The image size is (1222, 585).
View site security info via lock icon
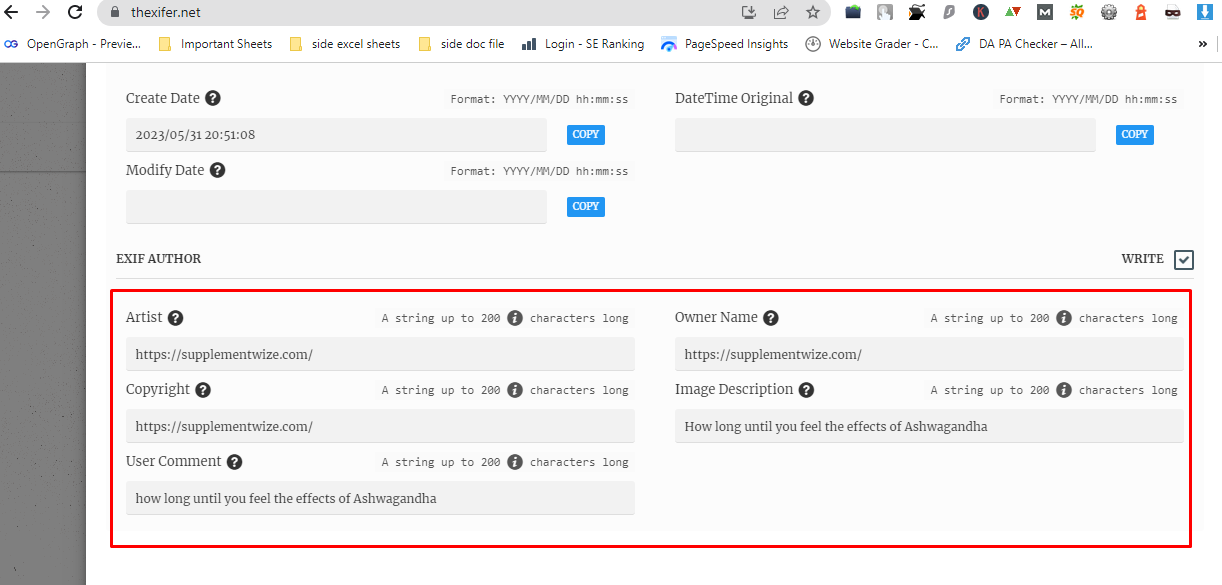click(114, 13)
